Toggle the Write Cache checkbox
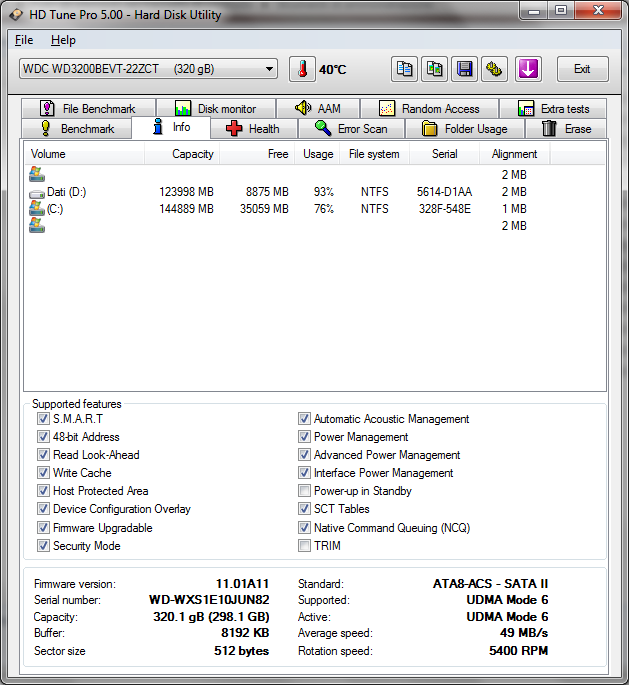 coord(43,472)
